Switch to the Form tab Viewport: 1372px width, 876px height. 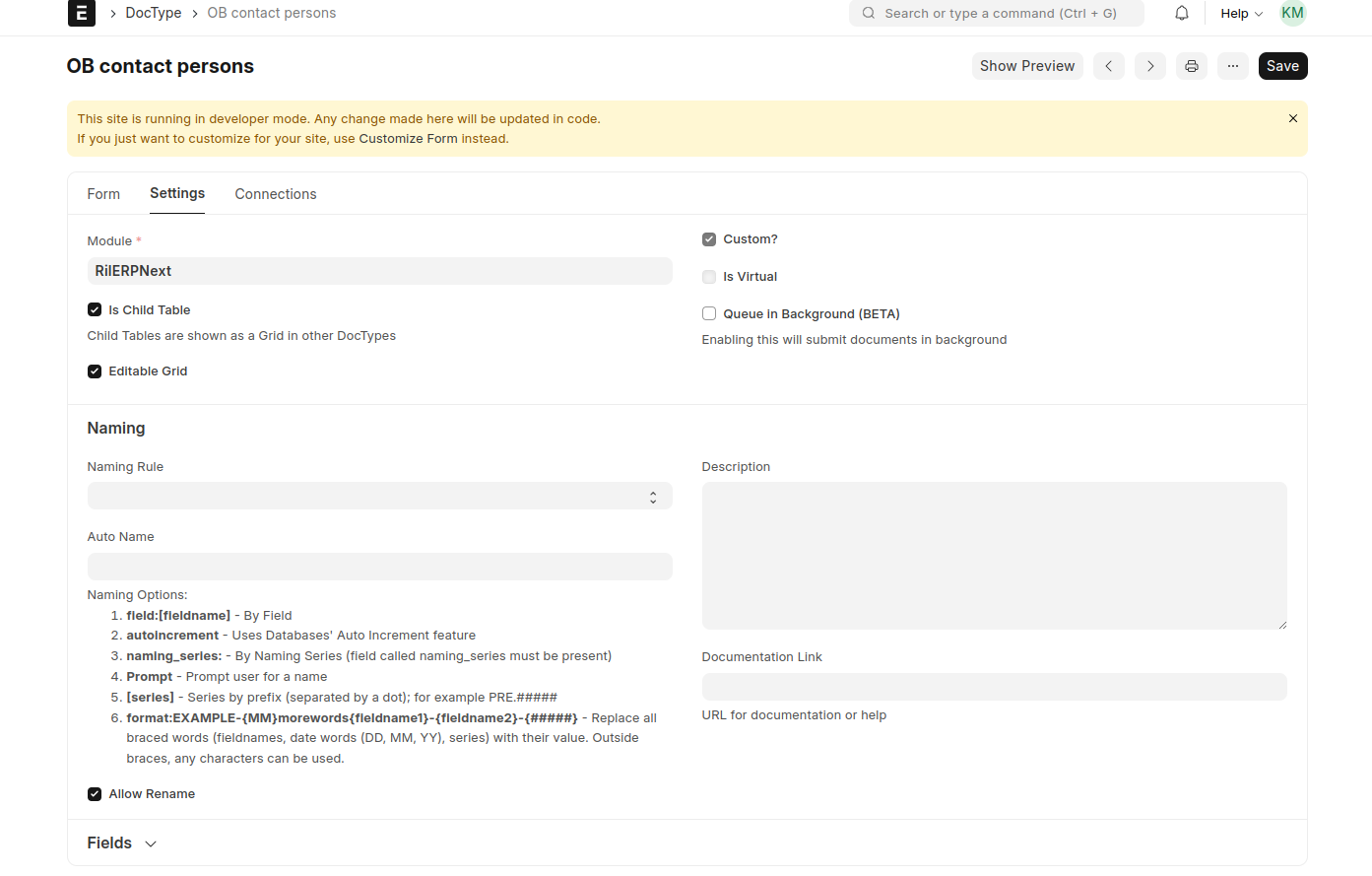tap(103, 194)
